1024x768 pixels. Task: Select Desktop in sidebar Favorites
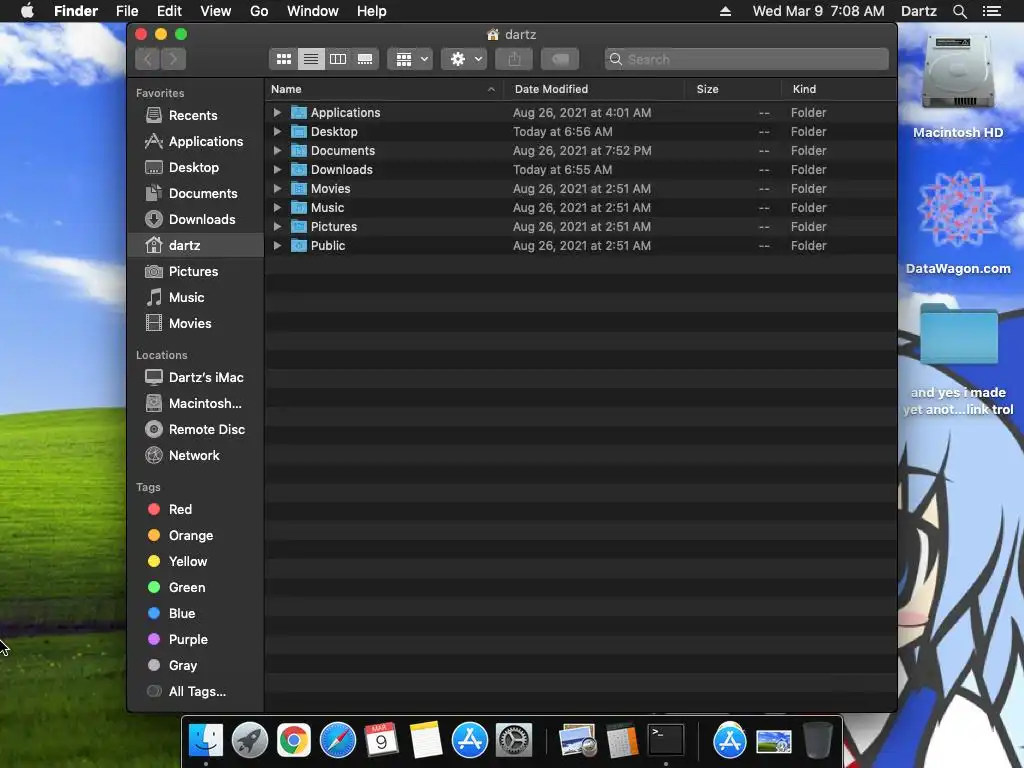[195, 167]
